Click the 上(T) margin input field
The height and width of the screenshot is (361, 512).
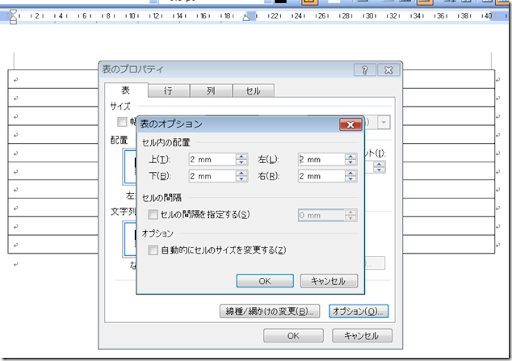click(212, 159)
